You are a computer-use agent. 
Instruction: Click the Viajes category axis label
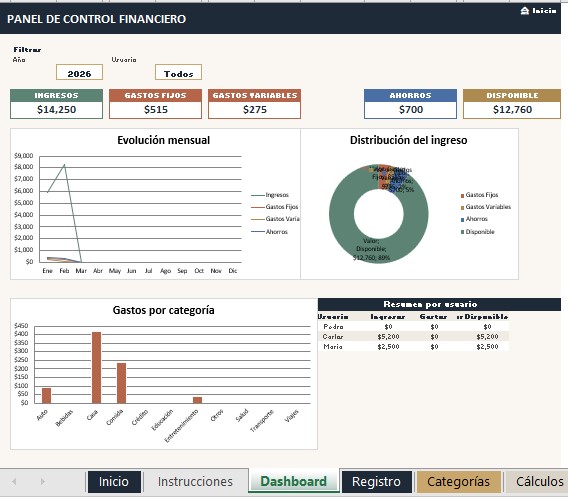click(x=292, y=416)
